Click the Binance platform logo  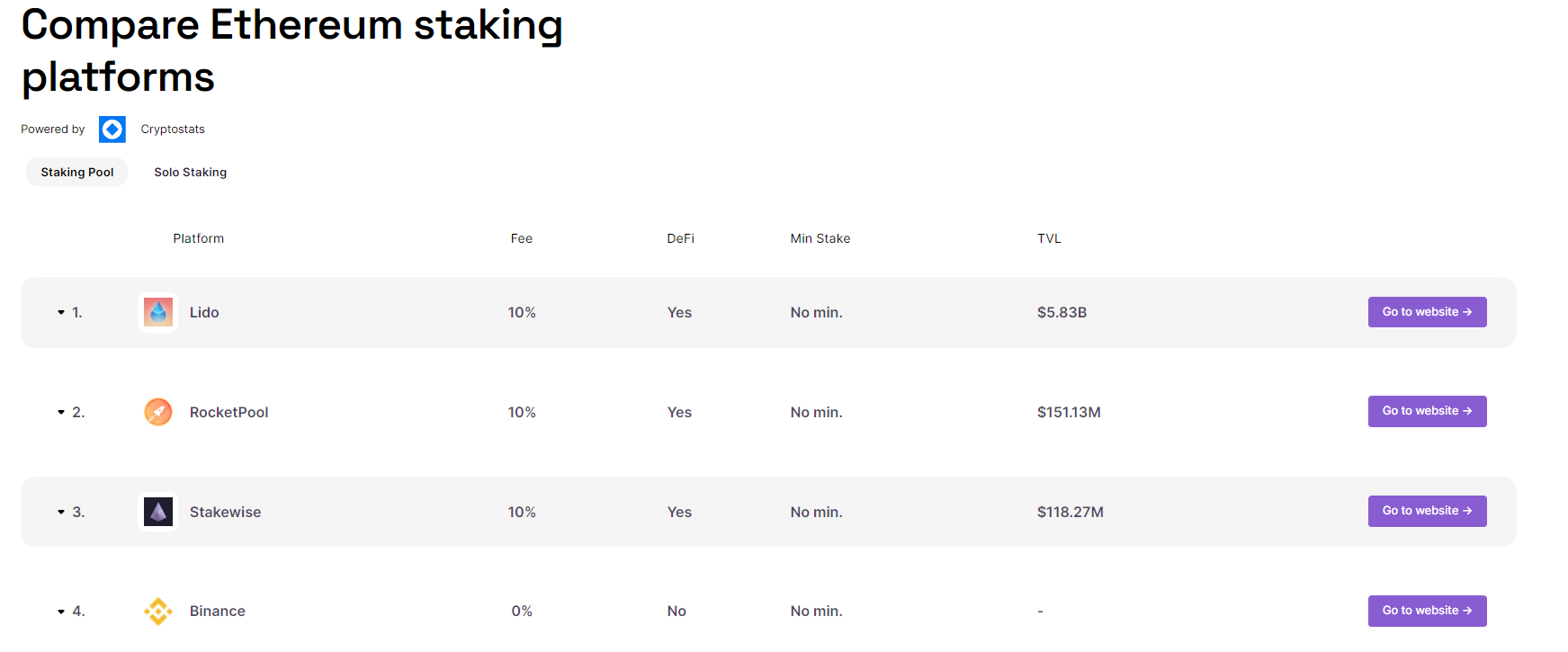coord(158,611)
